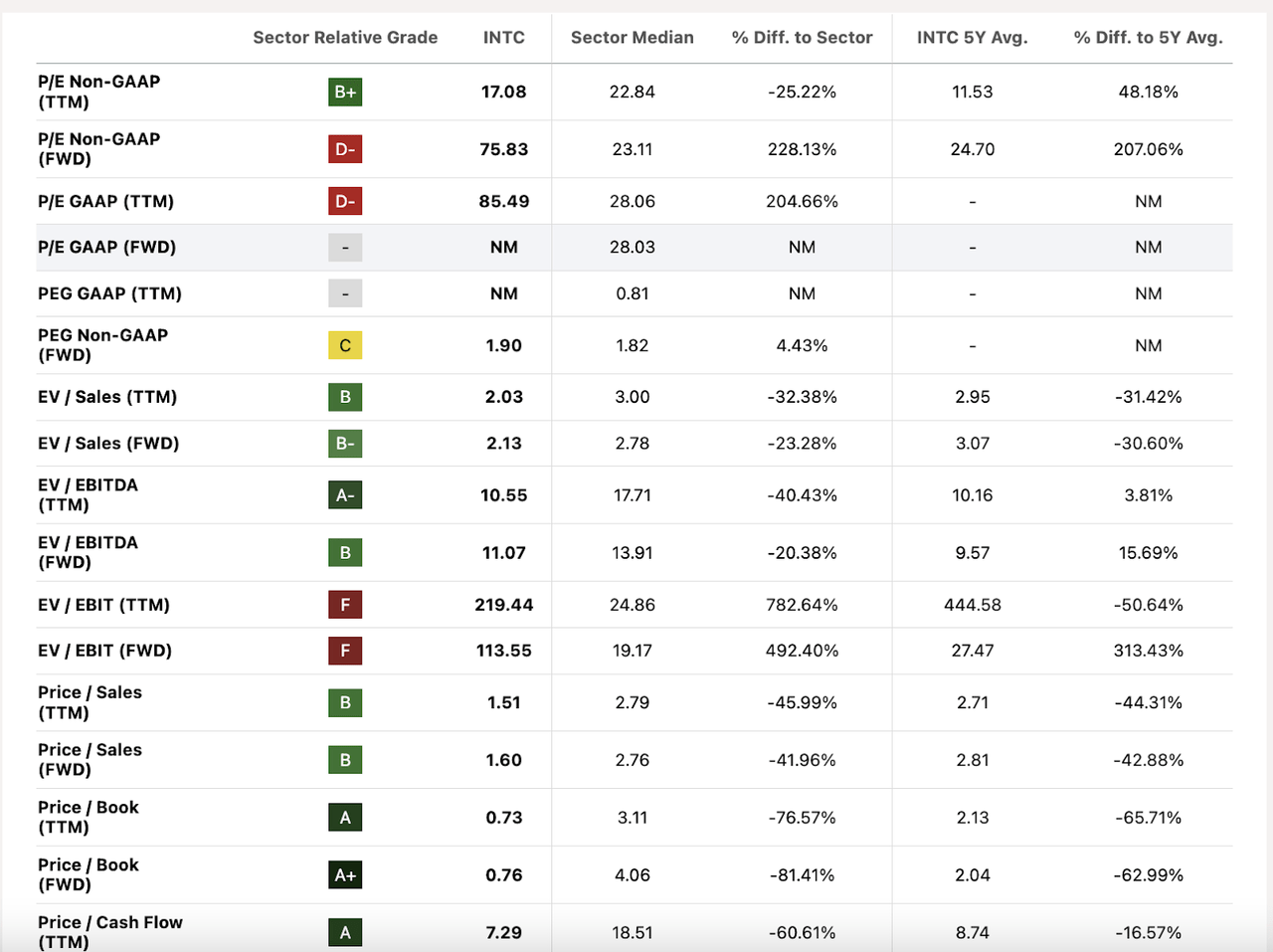
Task: Open the P/E GAAP (TTM) metric label
Action: (106, 201)
